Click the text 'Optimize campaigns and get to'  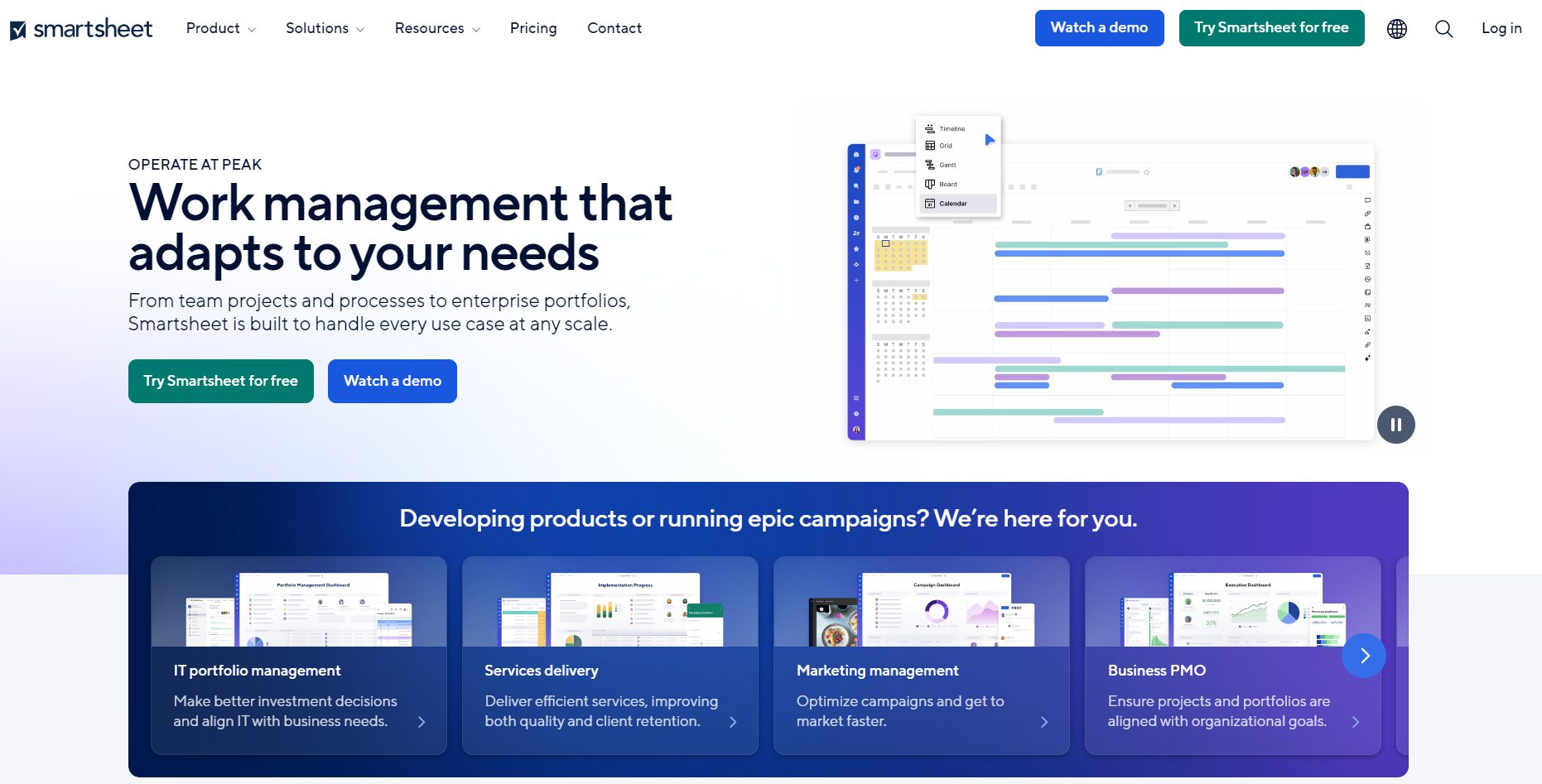point(900,701)
